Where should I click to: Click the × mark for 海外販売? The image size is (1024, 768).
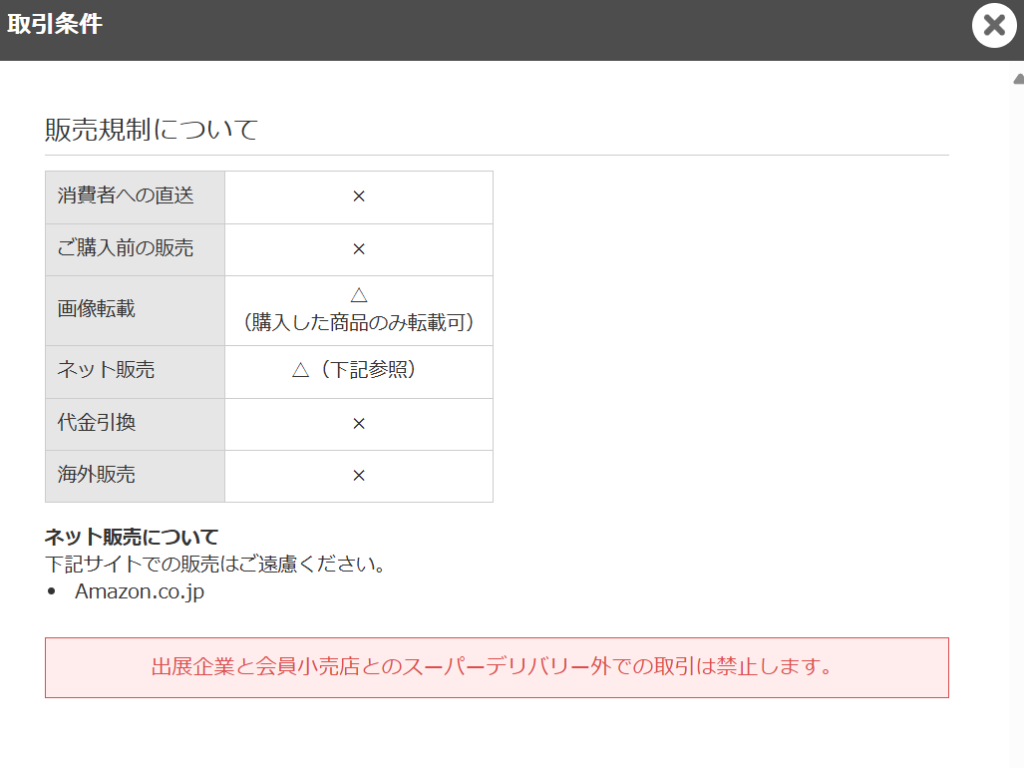[359, 476]
